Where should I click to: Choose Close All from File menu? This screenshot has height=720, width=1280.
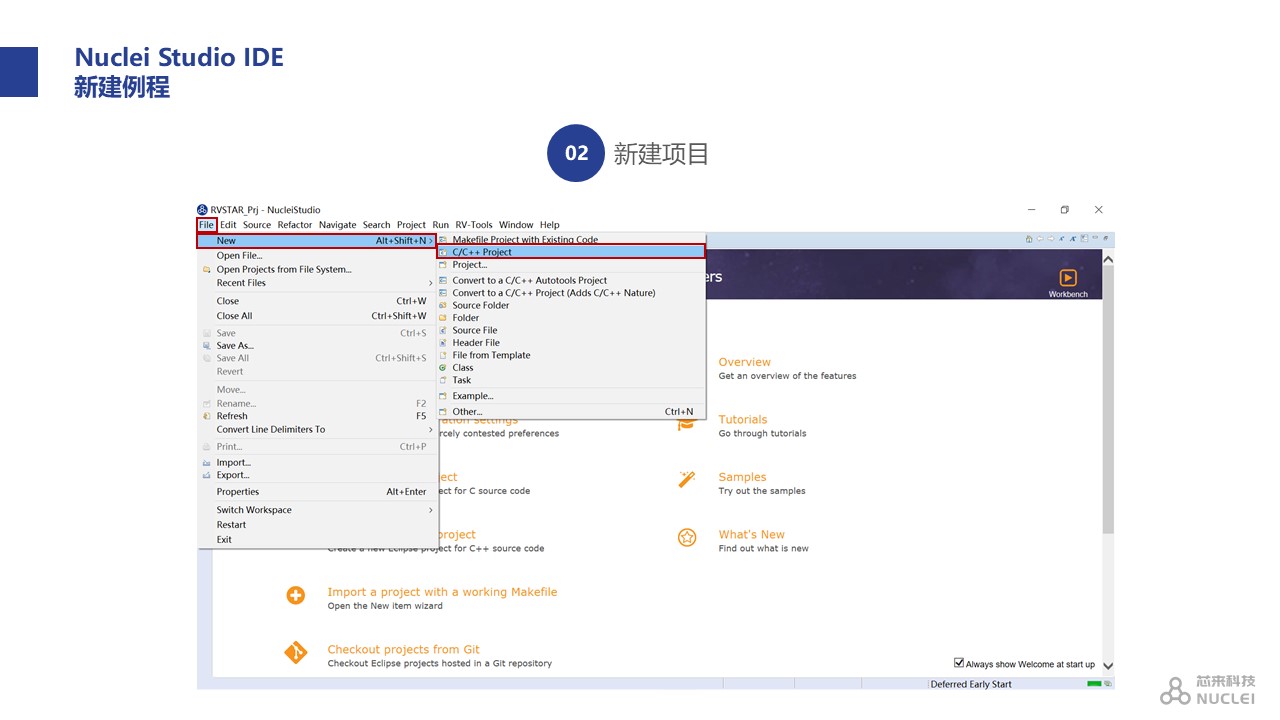coord(317,316)
